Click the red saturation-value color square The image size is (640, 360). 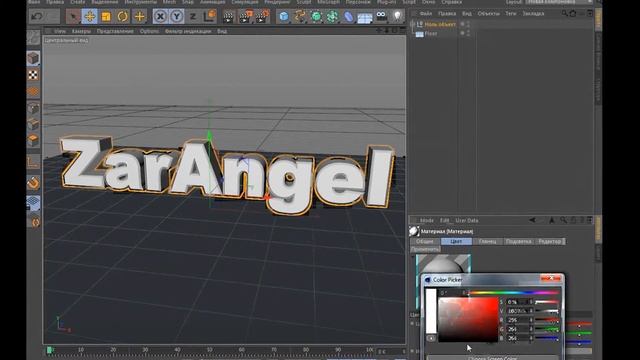[468, 320]
